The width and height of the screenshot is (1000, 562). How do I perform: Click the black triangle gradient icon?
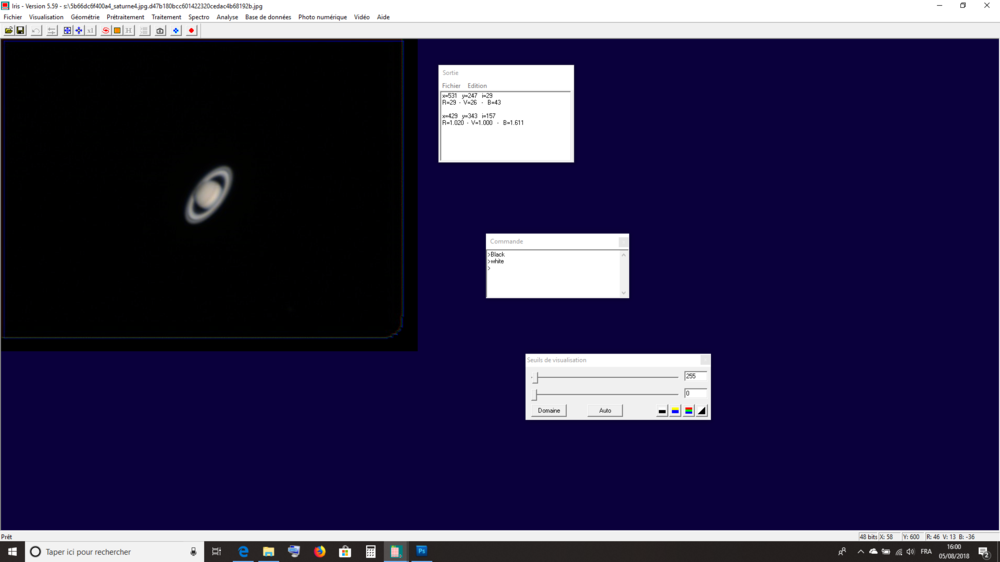pyautogui.click(x=702, y=411)
